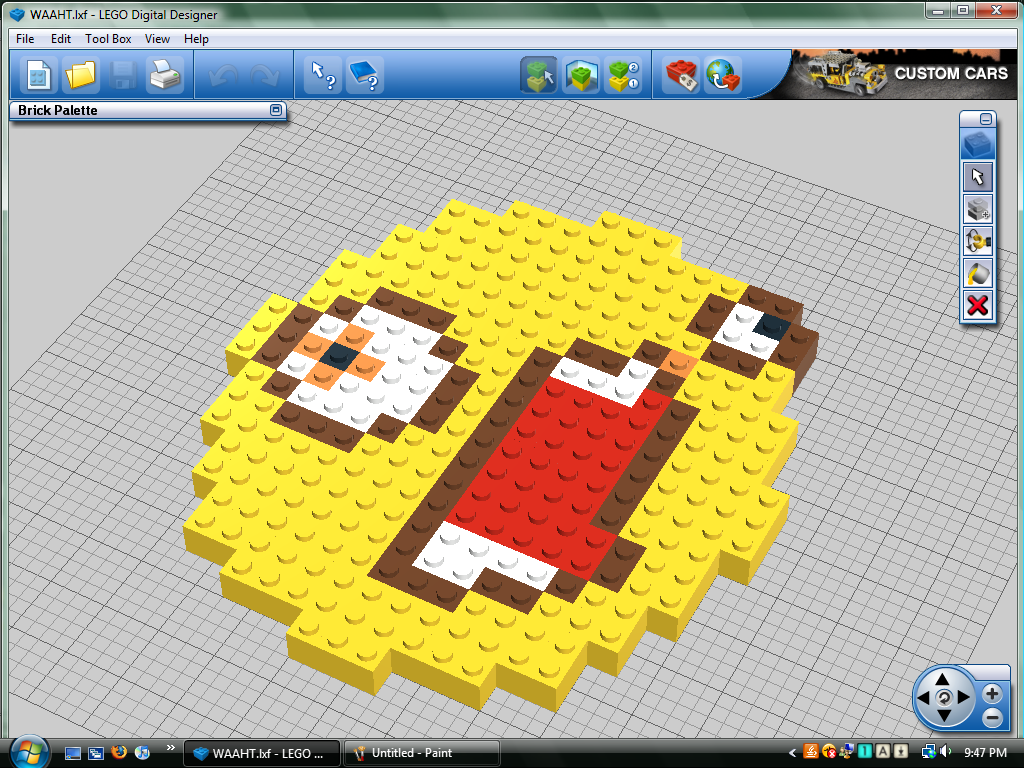Click the taskbar clock 9:47 PM
This screenshot has height=768, width=1024.
[985, 753]
